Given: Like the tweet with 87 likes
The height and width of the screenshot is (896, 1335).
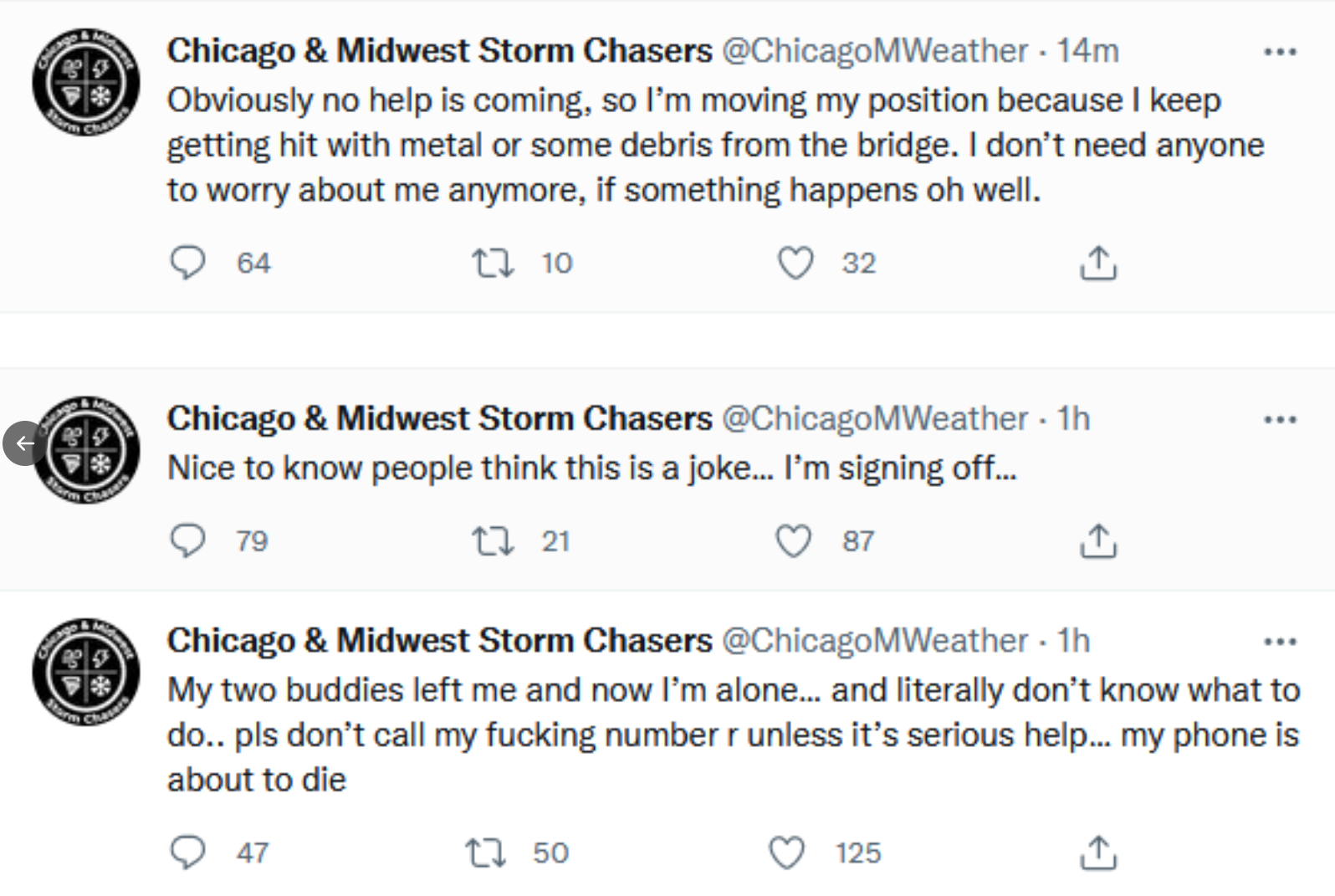Looking at the screenshot, I should (x=794, y=540).
